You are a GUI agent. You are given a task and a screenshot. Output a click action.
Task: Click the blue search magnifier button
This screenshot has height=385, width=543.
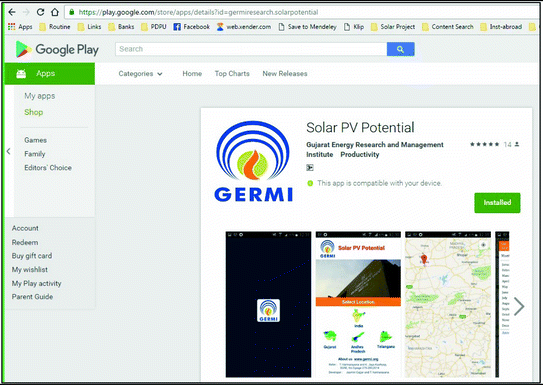[x=400, y=49]
